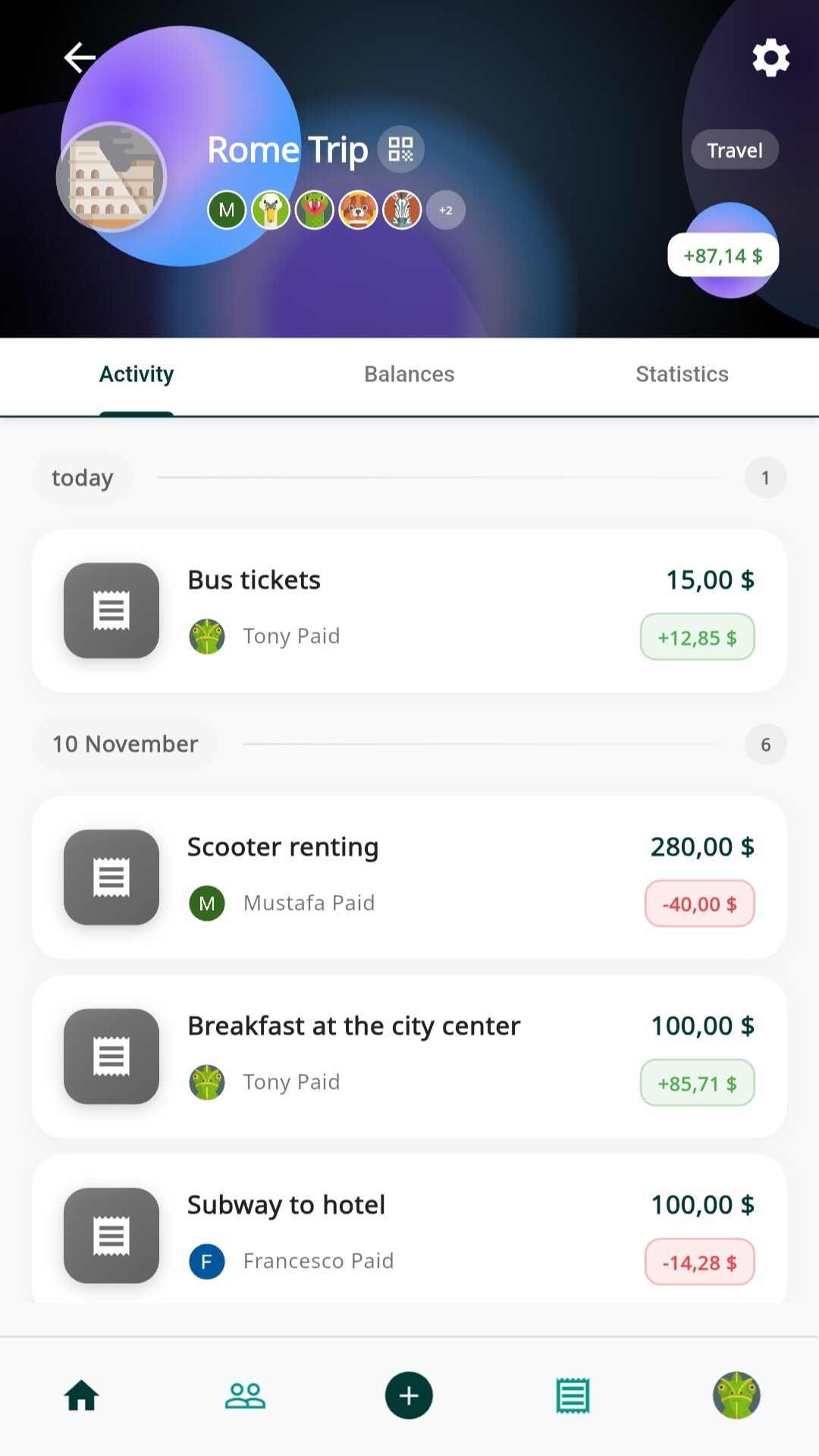Image resolution: width=819 pixels, height=1456 pixels.
Task: Tap the Scooter renting receipt icon
Action: (x=111, y=877)
